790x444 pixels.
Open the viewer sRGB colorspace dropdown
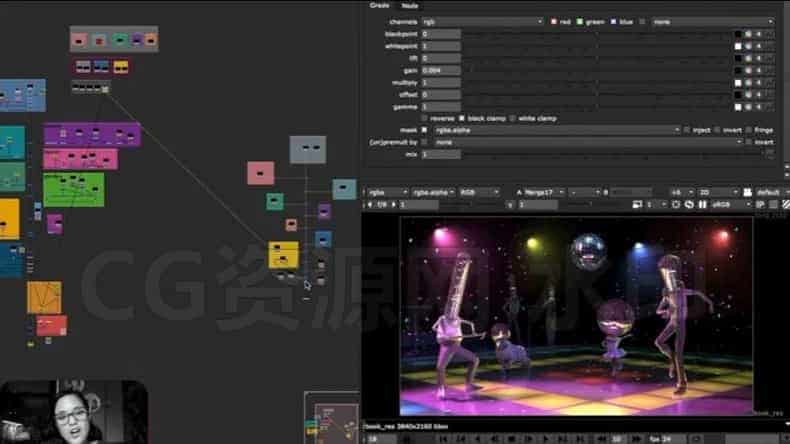[x=731, y=205]
